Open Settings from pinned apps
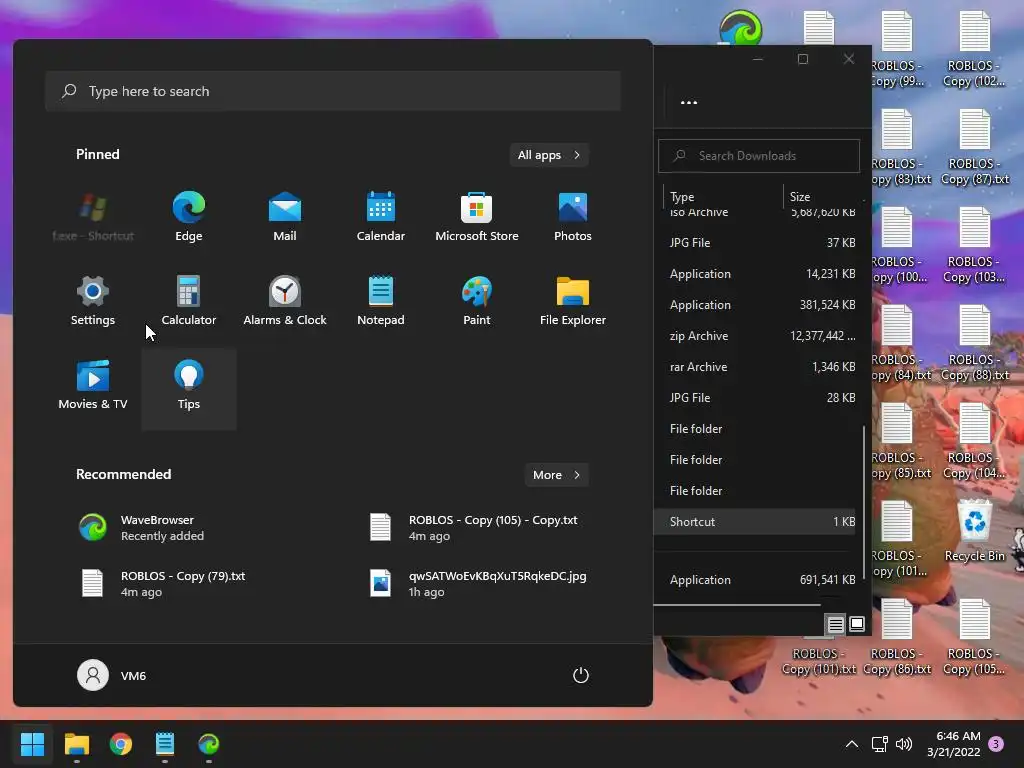 coord(93,300)
